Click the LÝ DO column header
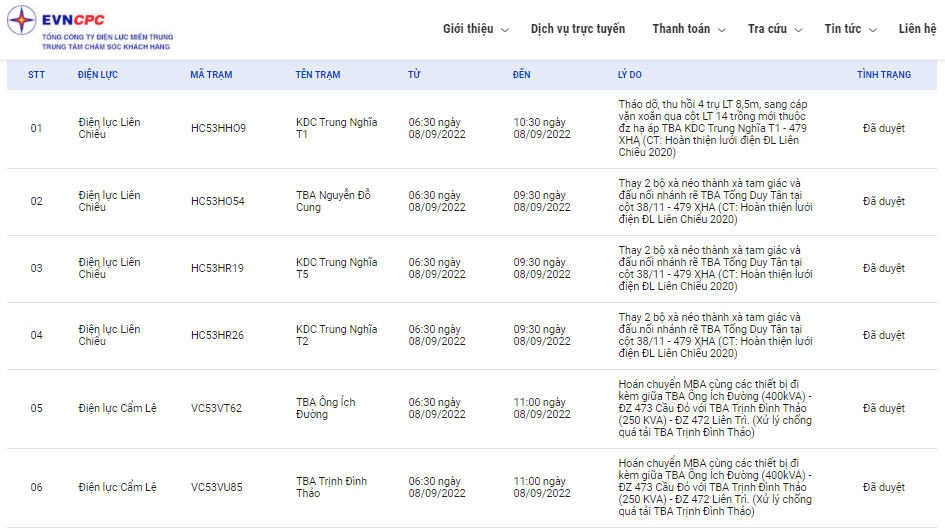 631,75
